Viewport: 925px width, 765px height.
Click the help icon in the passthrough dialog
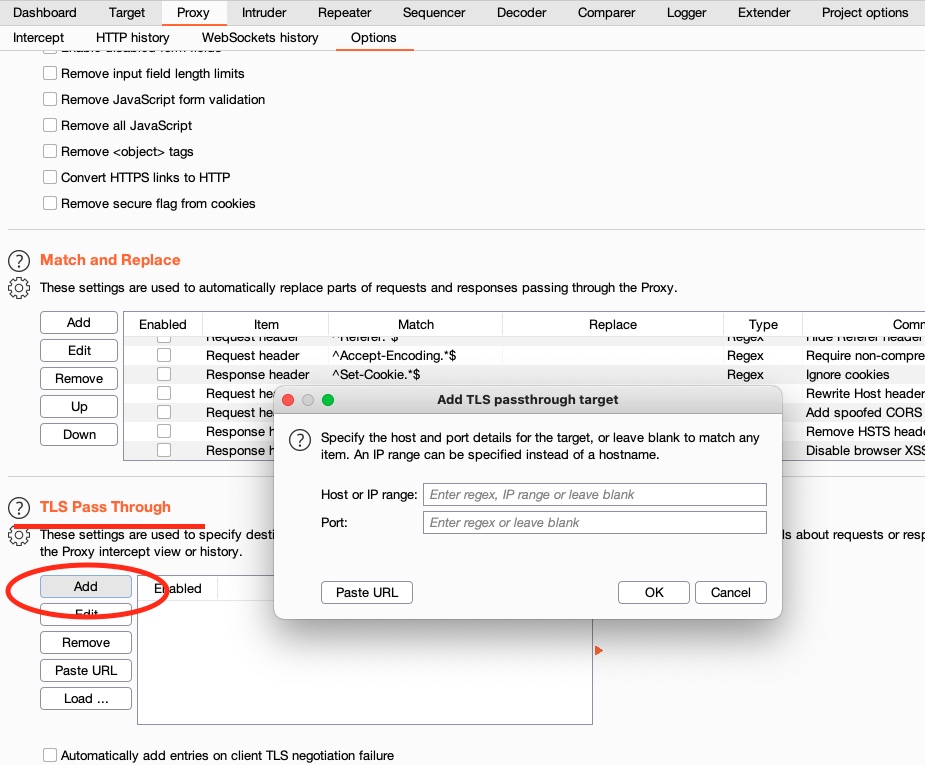pos(300,439)
